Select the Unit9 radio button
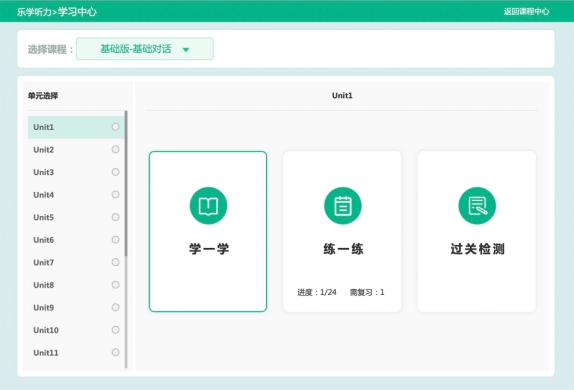Image resolution: width=574 pixels, height=390 pixels. pyautogui.click(x=115, y=307)
